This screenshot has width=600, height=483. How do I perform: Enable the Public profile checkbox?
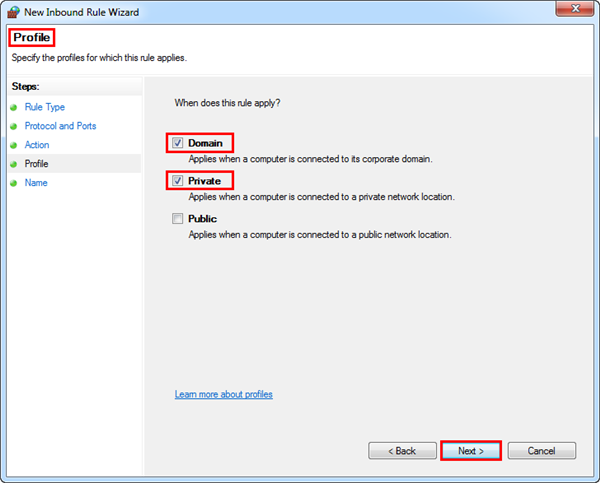(x=178, y=219)
